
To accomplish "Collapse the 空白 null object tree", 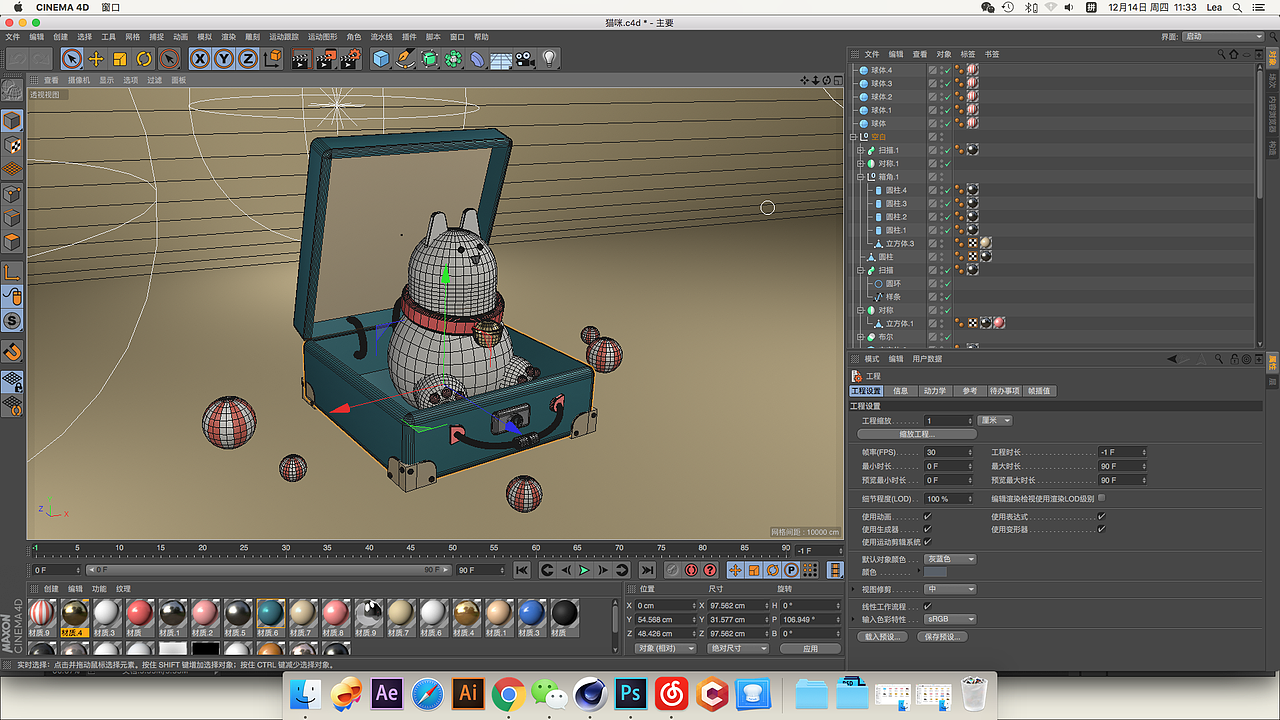I will [853, 137].
